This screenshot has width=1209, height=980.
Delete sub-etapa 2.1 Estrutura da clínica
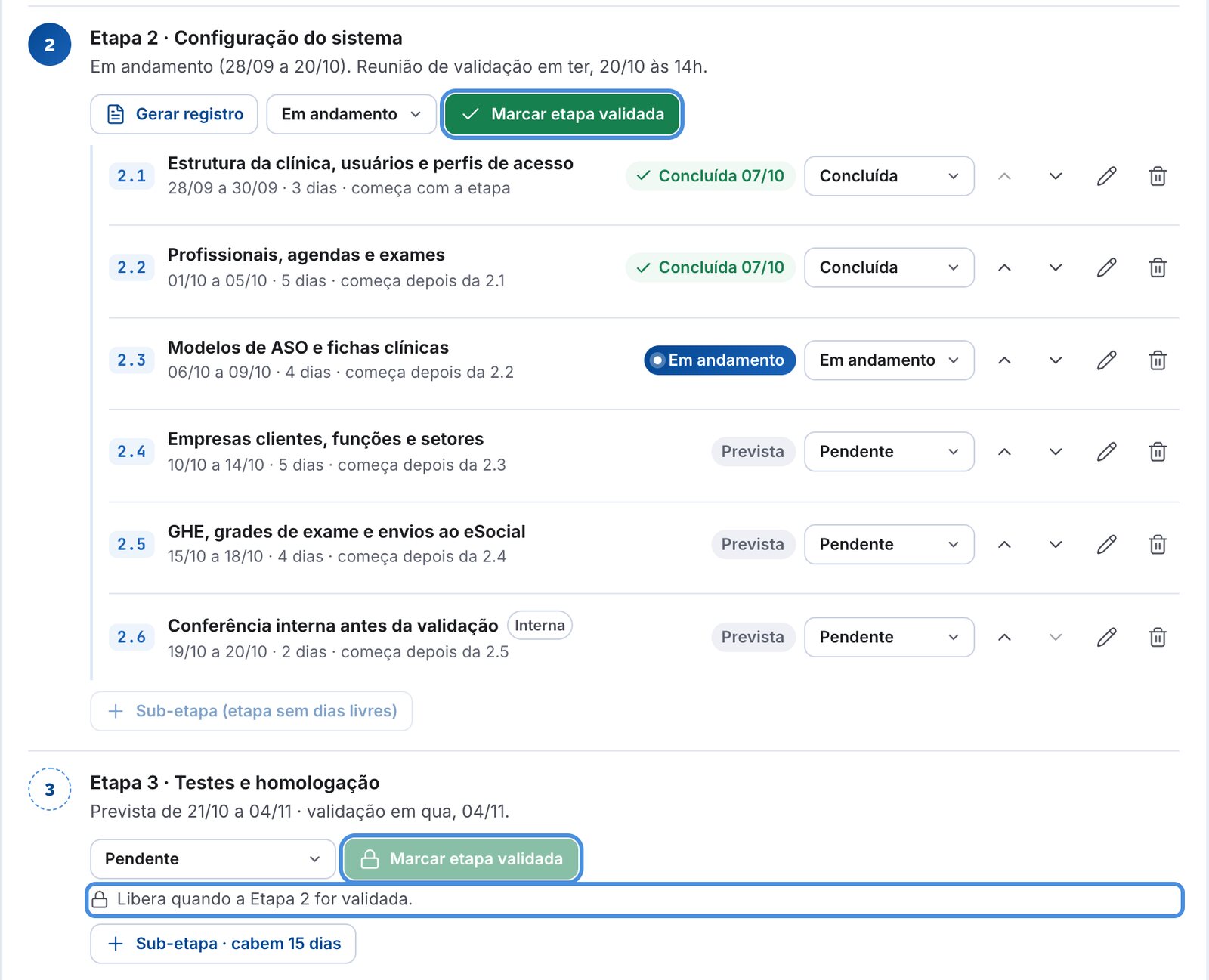[1158, 176]
